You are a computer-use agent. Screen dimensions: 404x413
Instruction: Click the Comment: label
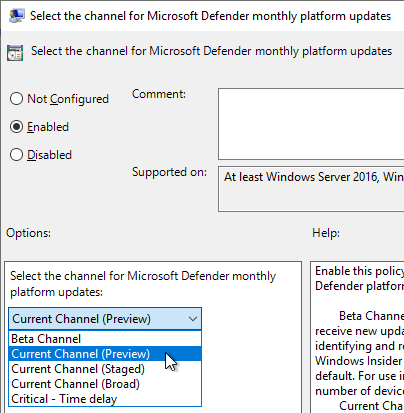[159, 94]
